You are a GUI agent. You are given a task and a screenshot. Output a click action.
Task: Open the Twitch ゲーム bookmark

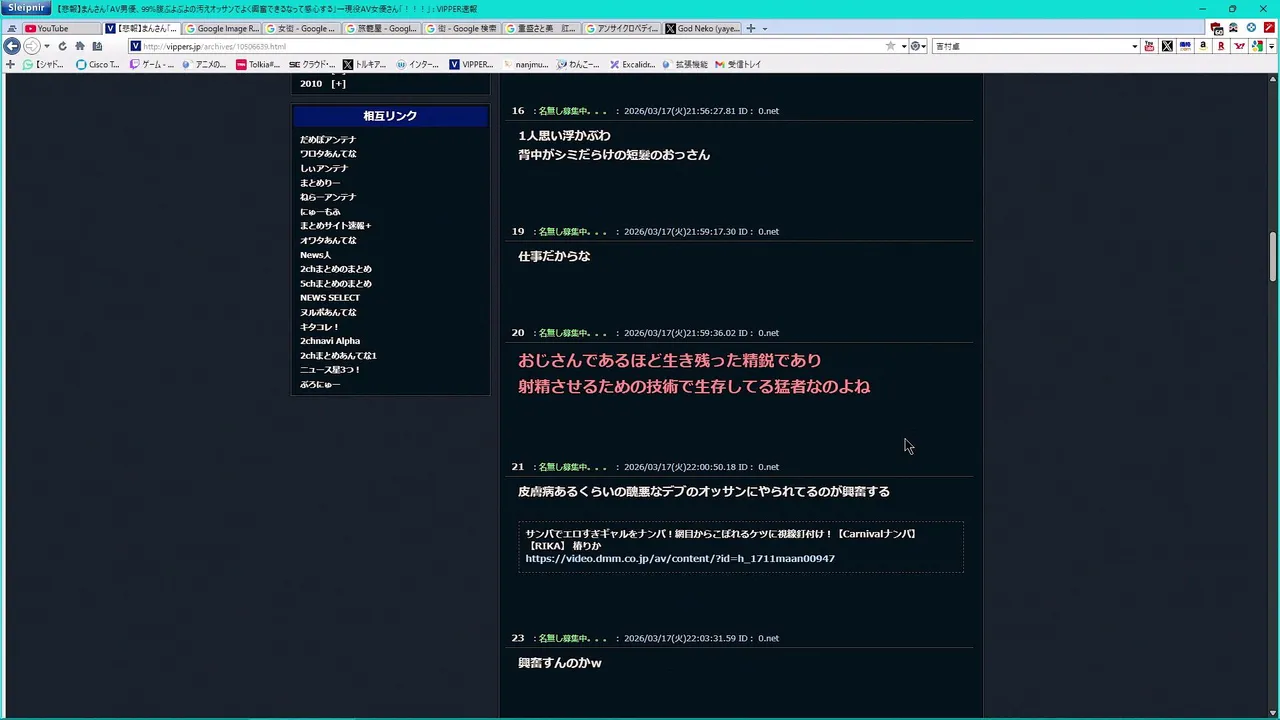click(x=152, y=64)
